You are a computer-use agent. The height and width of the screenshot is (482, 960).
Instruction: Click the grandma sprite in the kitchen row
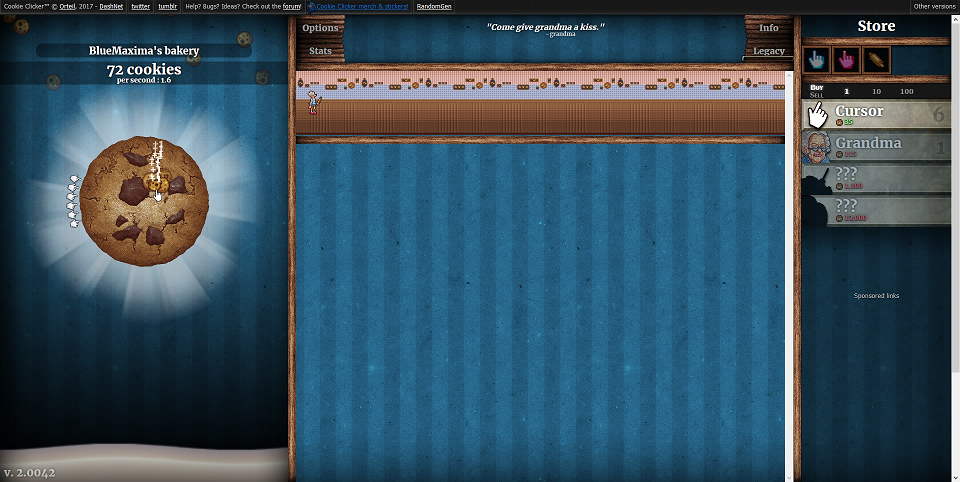pyautogui.click(x=313, y=102)
